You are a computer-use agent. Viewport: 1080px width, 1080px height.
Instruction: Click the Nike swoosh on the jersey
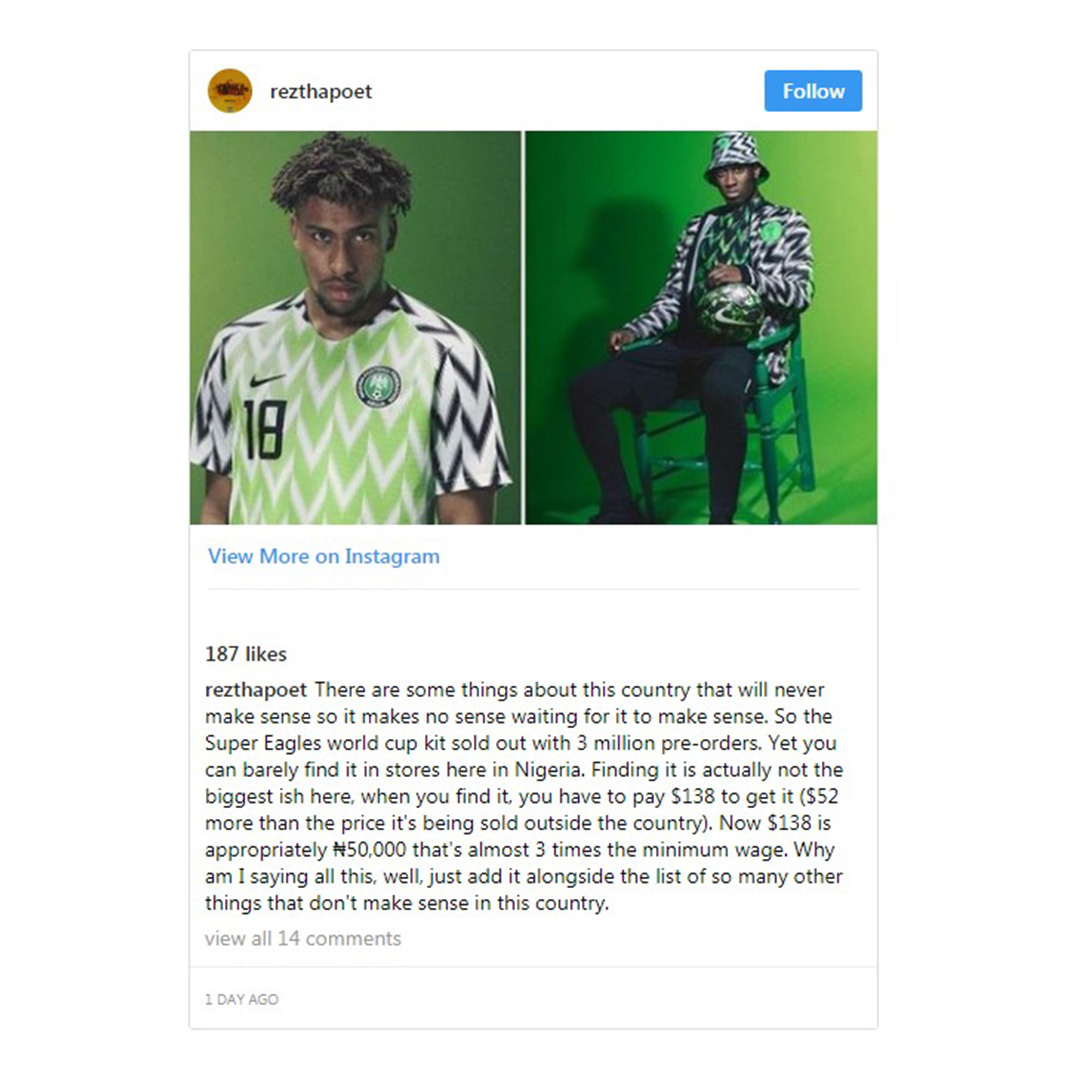click(x=267, y=380)
